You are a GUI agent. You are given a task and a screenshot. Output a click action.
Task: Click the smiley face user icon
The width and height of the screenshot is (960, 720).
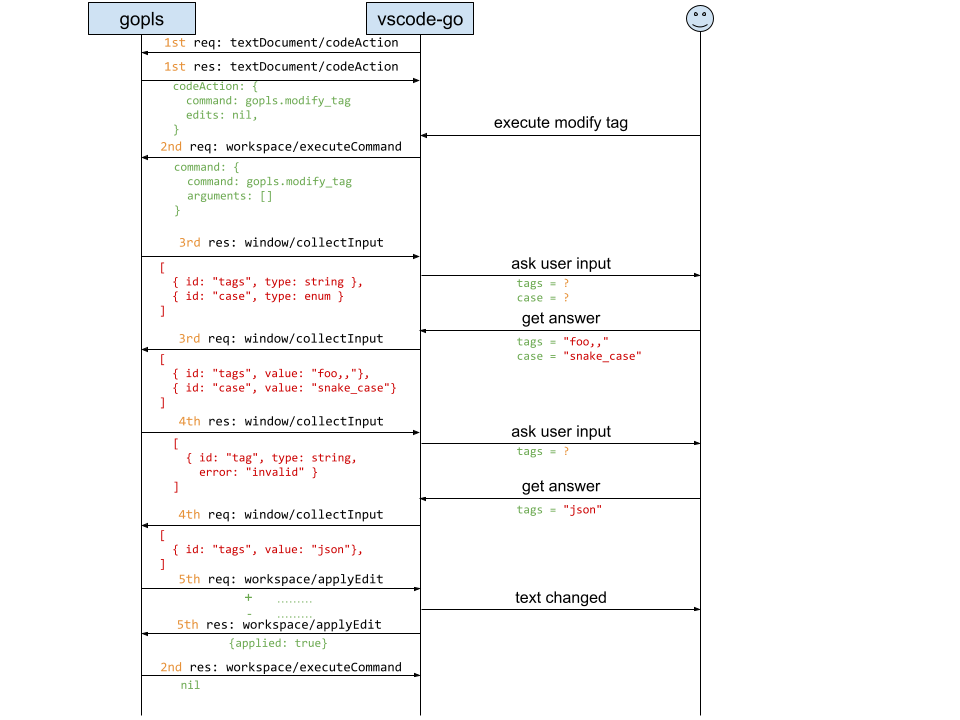[x=700, y=18]
